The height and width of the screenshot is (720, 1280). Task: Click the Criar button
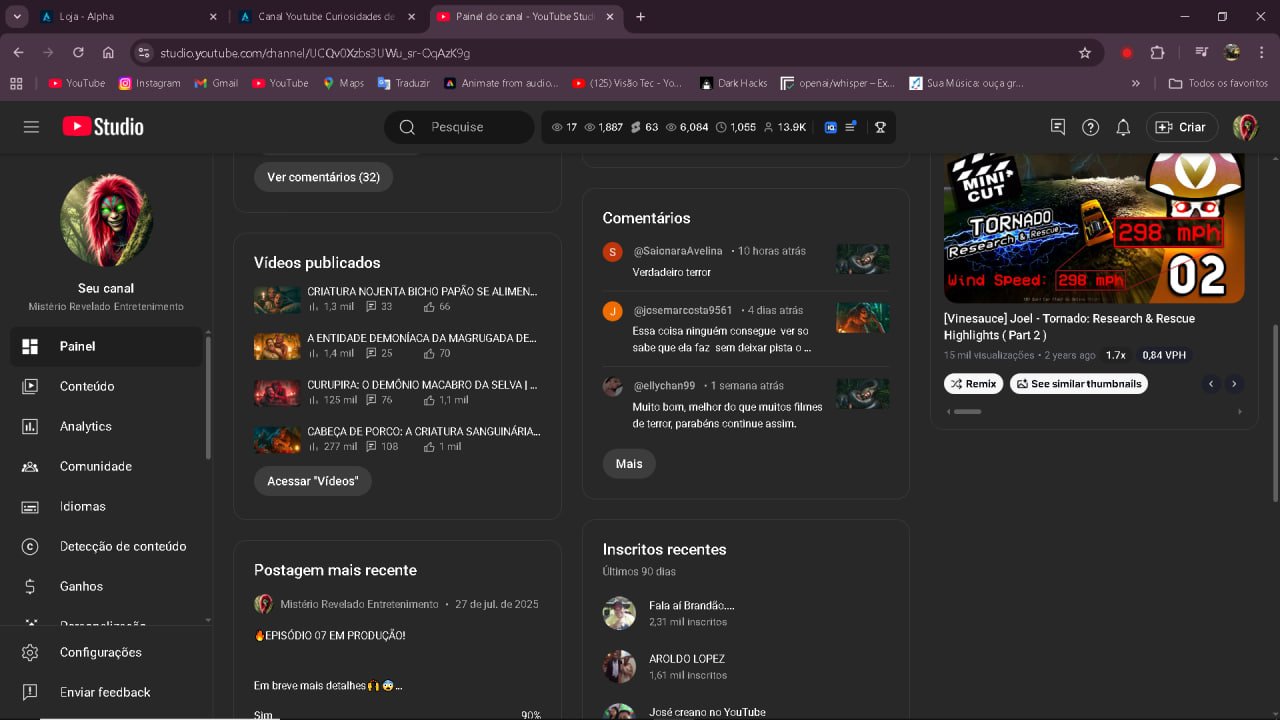(1181, 127)
